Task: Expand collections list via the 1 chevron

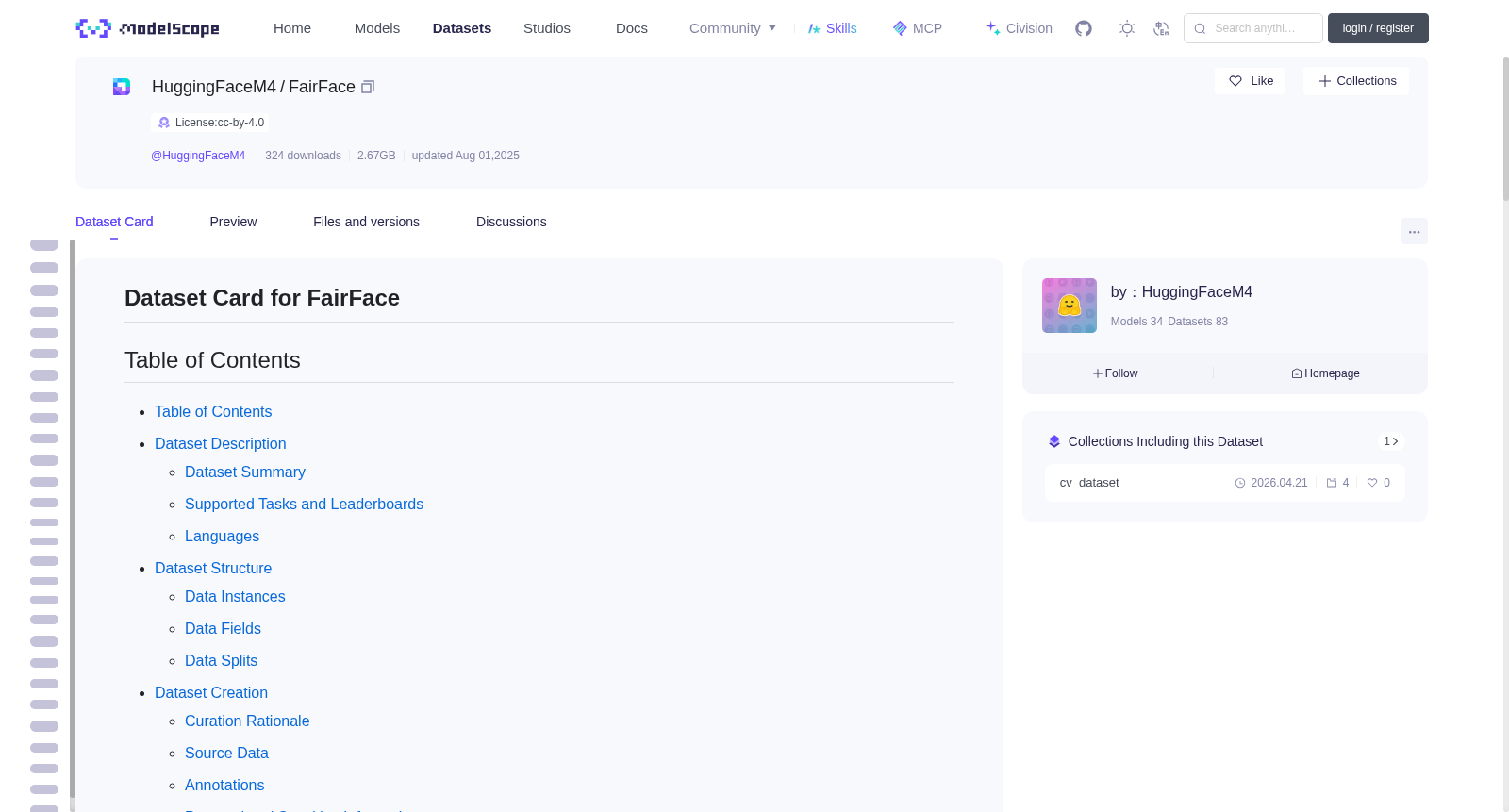Action: 1391,441
